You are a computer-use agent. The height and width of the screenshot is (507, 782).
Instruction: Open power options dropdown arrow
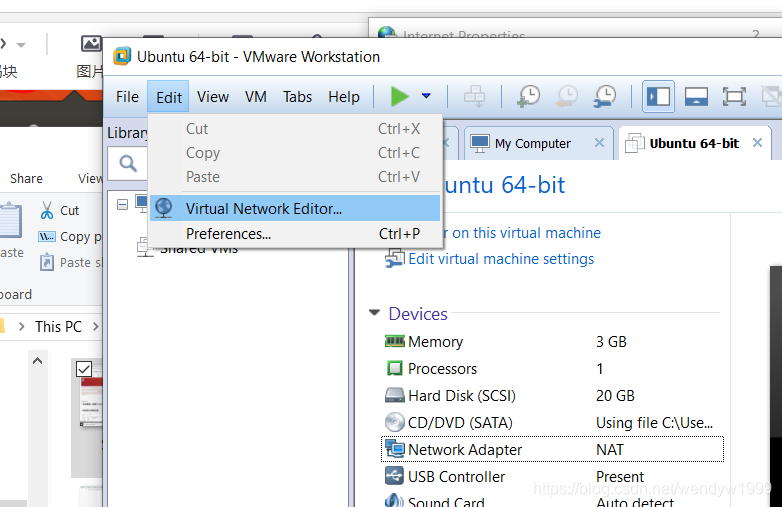(426, 96)
